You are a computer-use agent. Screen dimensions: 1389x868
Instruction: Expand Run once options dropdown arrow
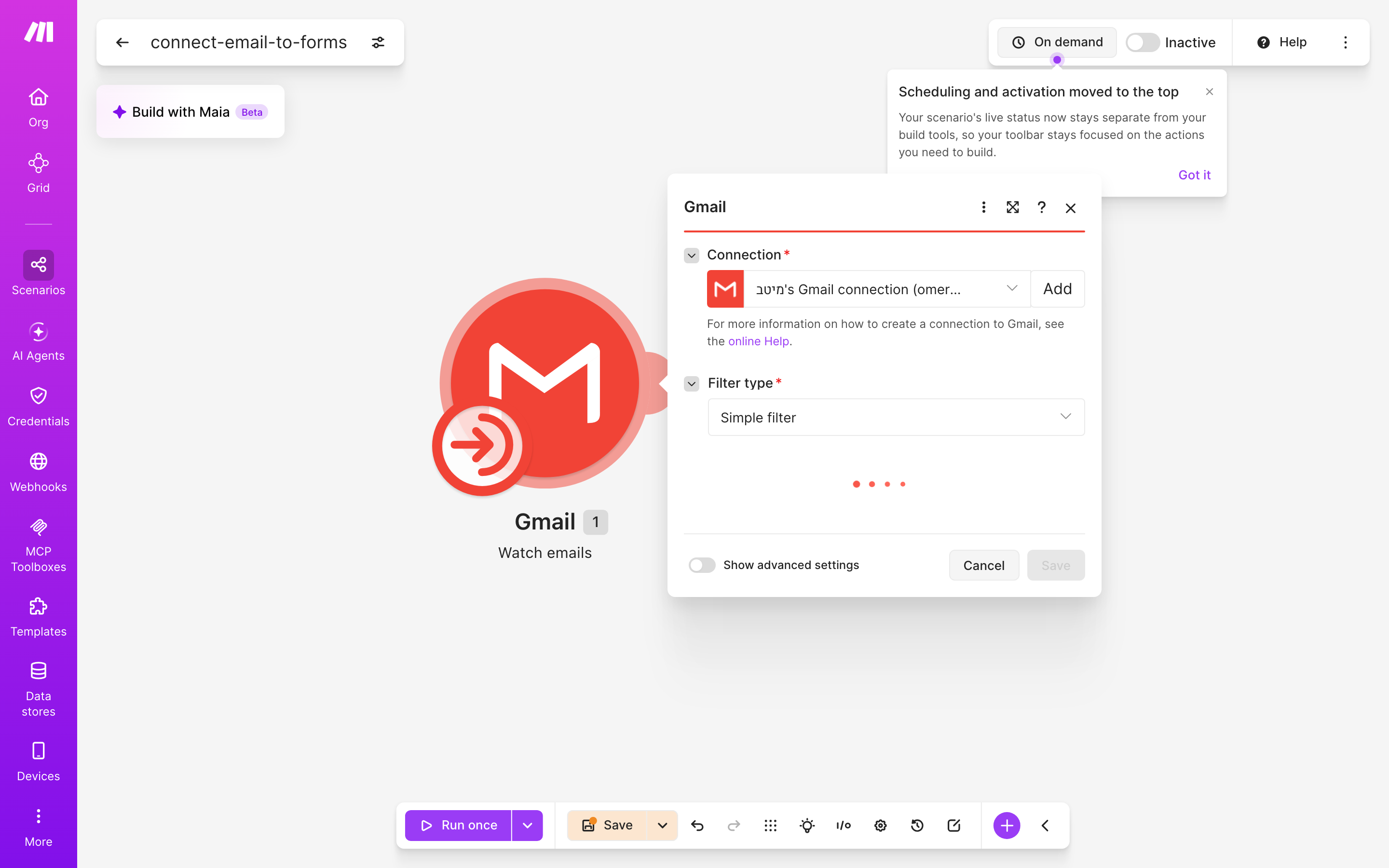[x=528, y=826]
